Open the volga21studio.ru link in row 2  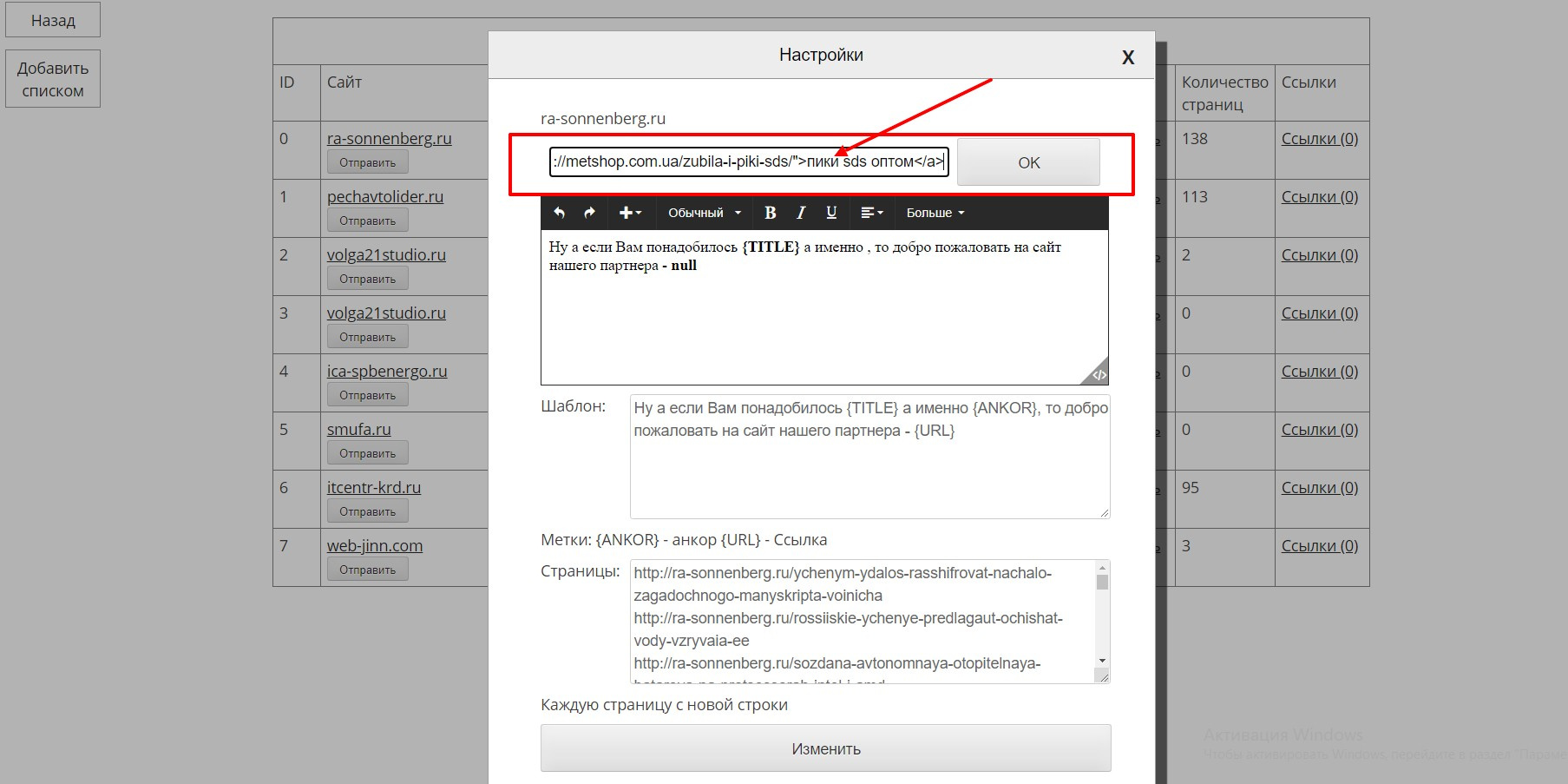tap(386, 254)
